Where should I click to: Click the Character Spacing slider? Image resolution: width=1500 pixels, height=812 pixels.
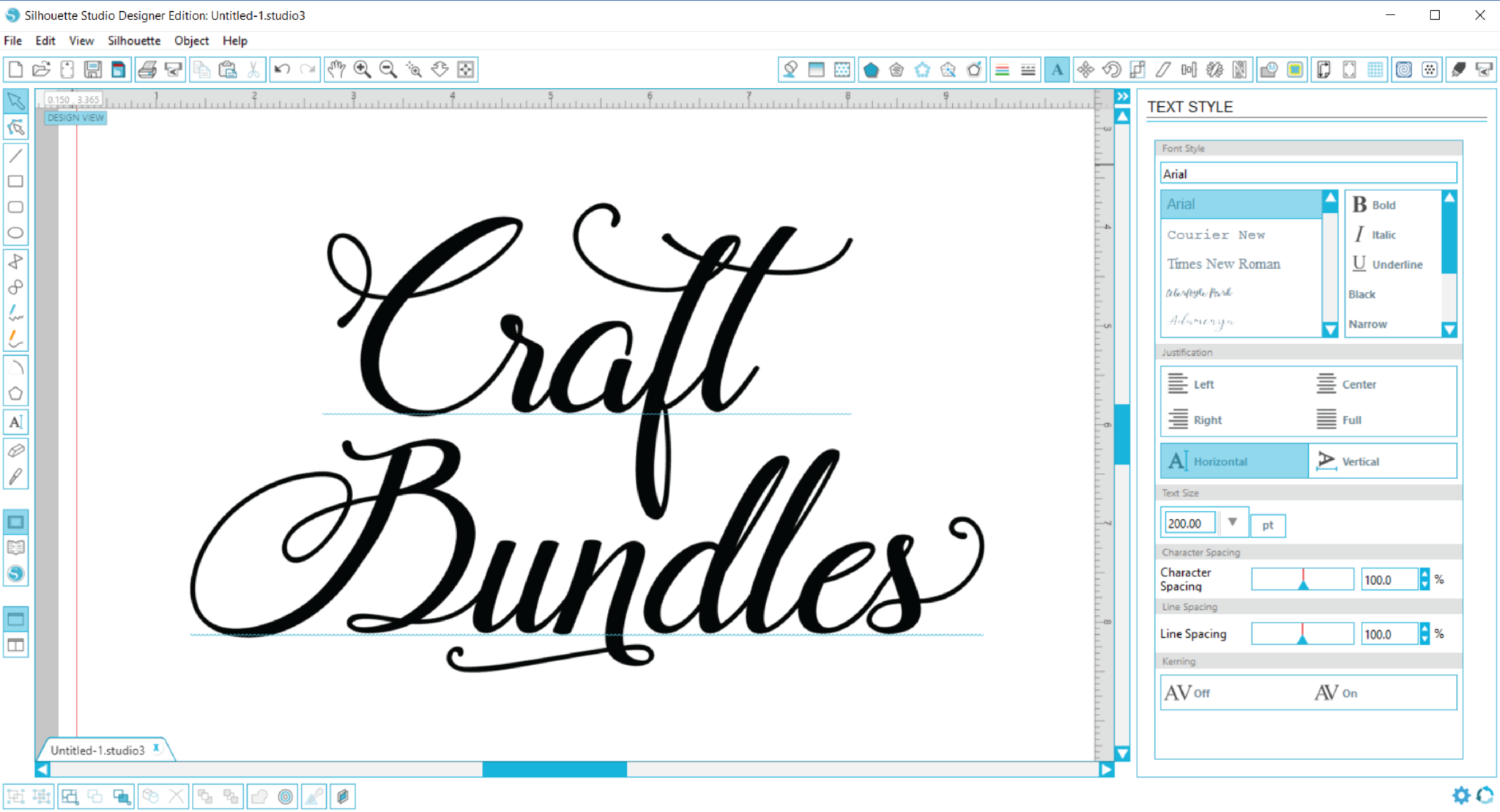coord(1302,579)
